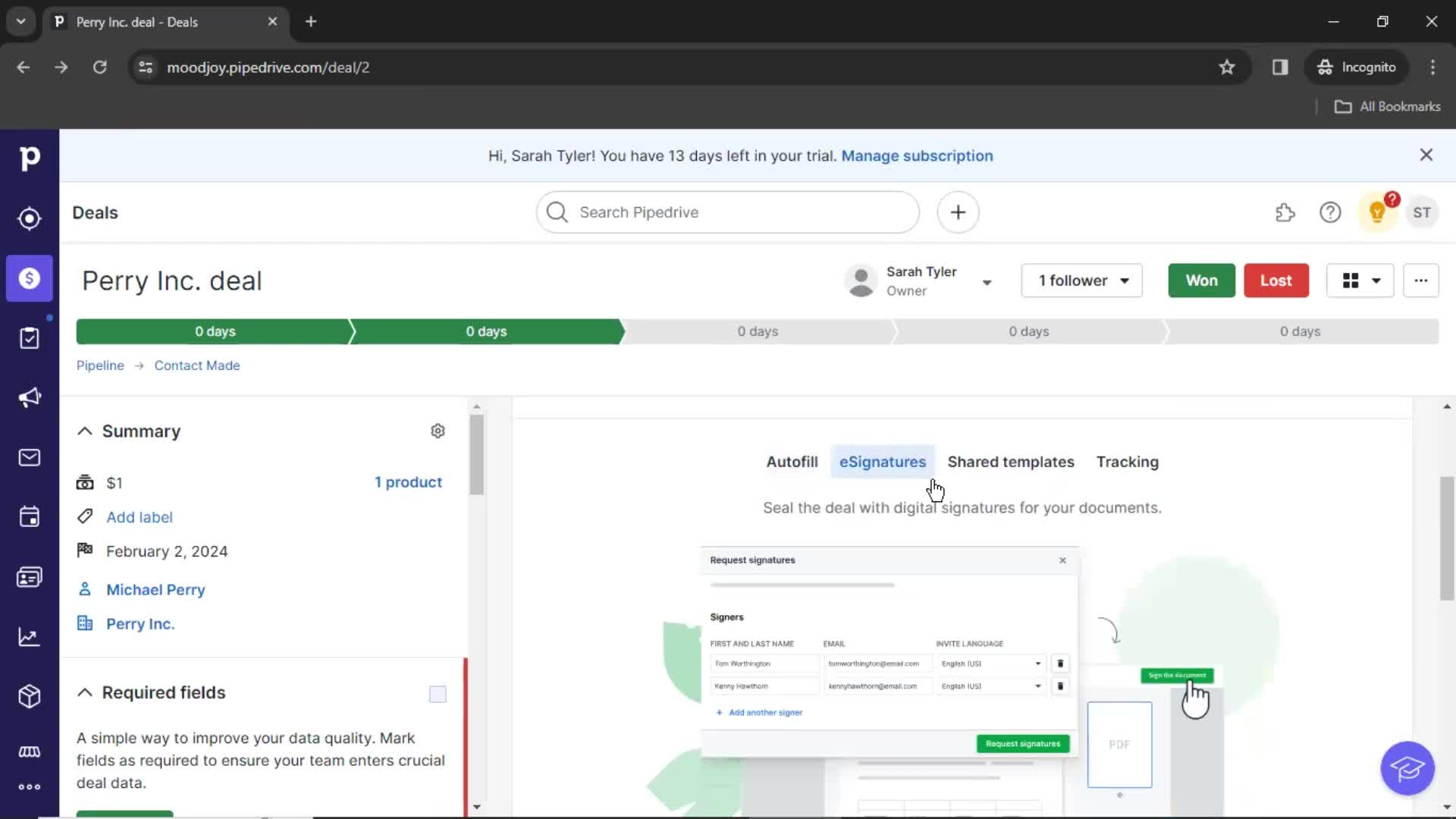The image size is (1456, 819).
Task: Click the Won button to mark deal
Action: click(1201, 281)
